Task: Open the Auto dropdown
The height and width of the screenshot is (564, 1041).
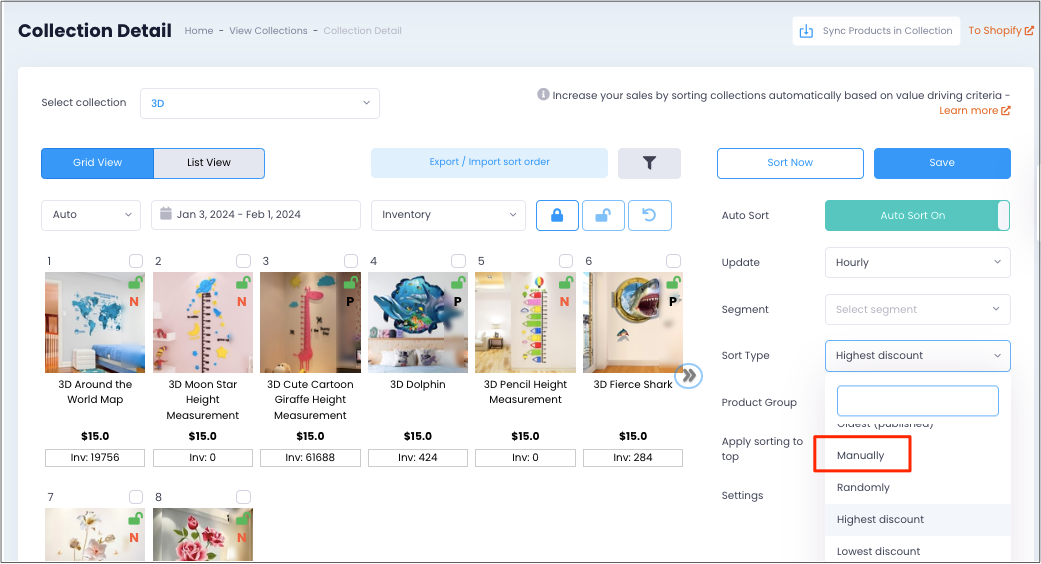Action: pos(91,216)
